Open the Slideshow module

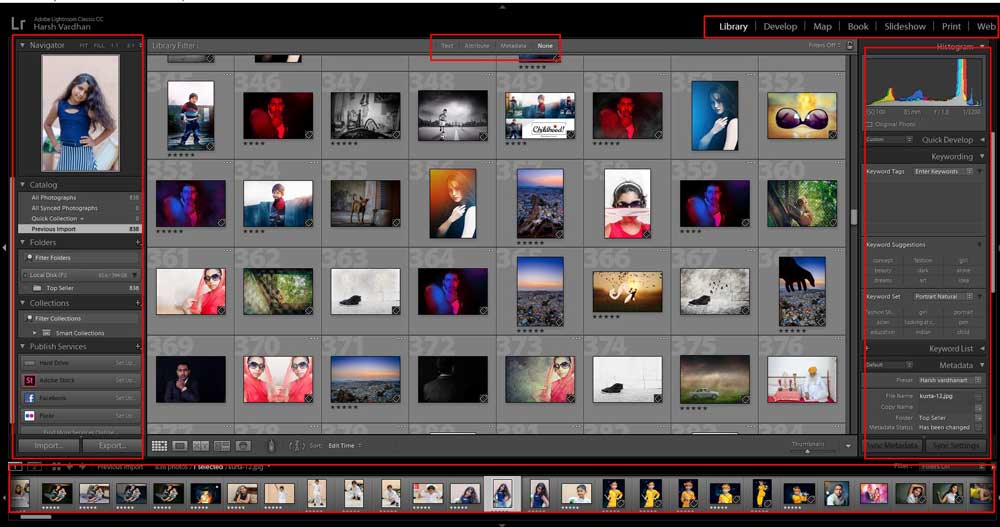click(x=904, y=27)
